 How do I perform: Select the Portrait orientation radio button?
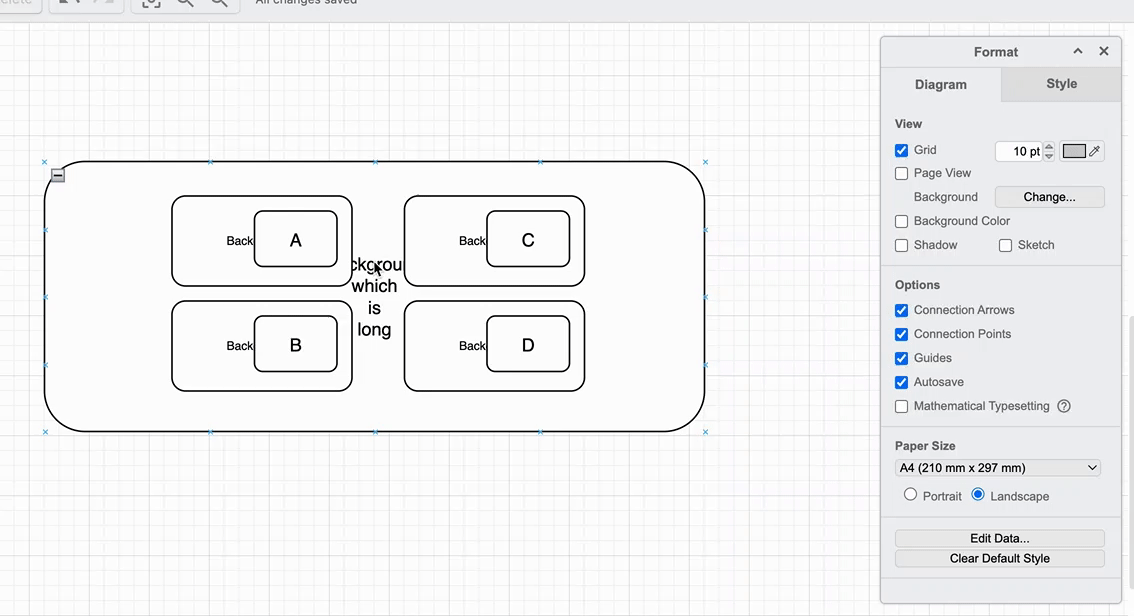coord(910,495)
